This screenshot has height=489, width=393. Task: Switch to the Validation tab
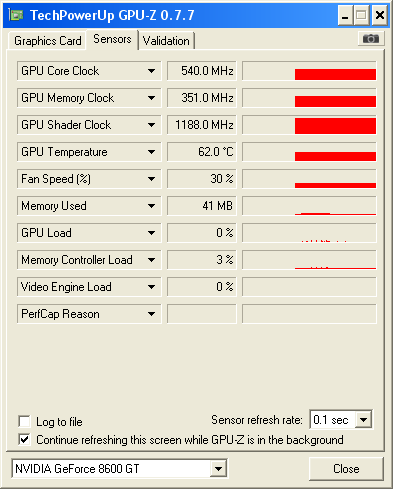coord(166,41)
